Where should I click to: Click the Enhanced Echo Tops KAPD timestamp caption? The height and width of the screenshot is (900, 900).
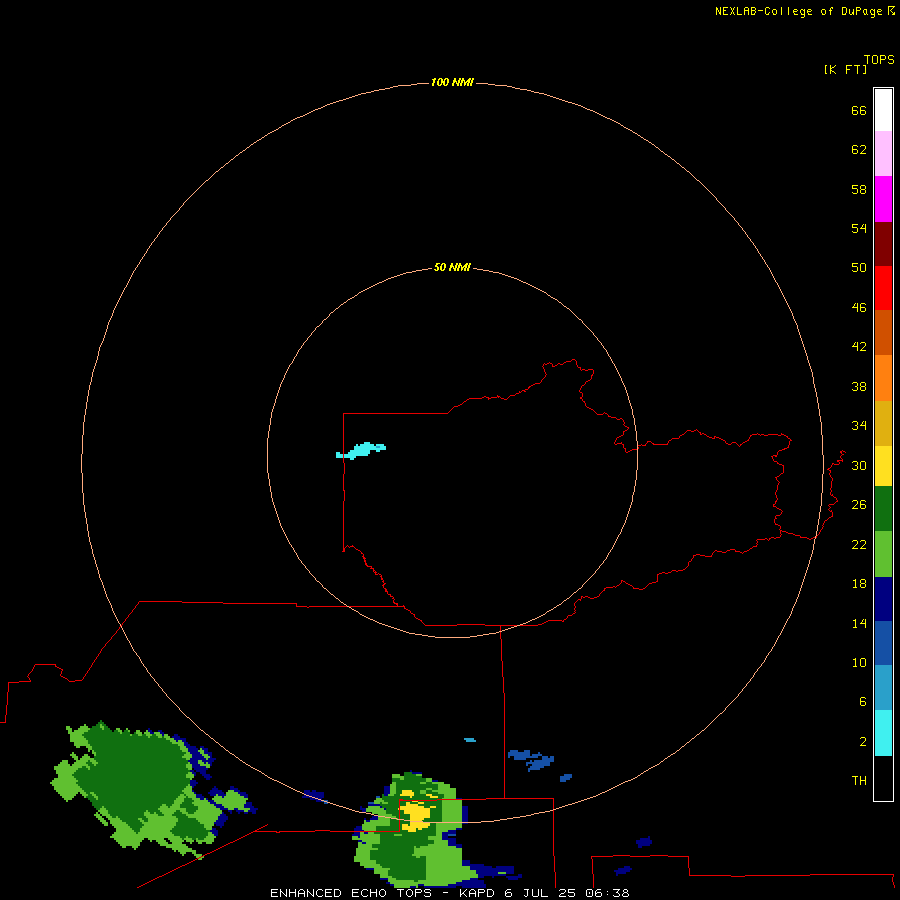(449, 893)
